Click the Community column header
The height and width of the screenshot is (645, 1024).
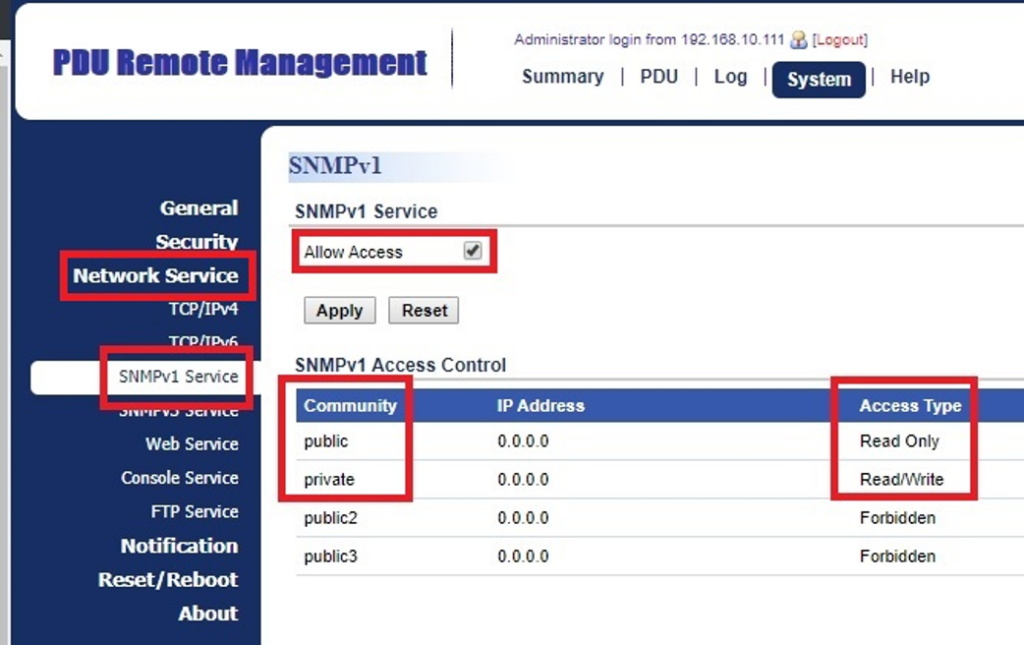351,406
